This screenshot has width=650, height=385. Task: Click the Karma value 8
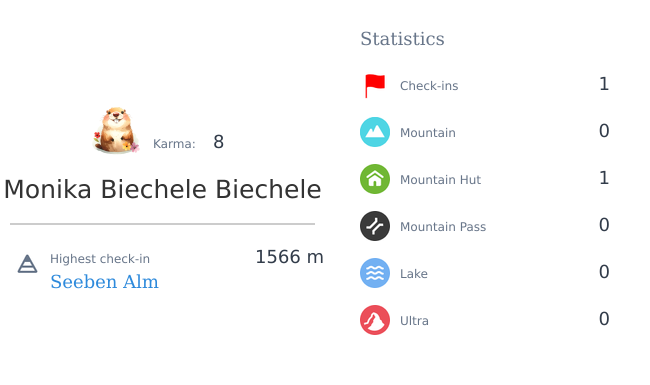point(218,142)
